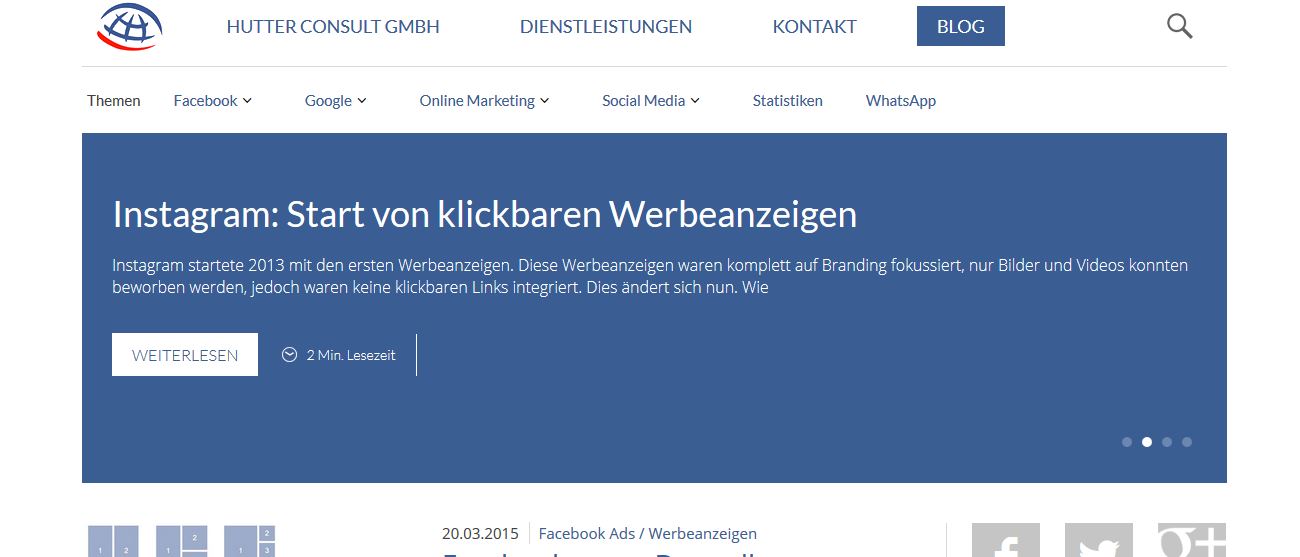Open the Twitter share icon
1300x557 pixels.
point(1099,540)
